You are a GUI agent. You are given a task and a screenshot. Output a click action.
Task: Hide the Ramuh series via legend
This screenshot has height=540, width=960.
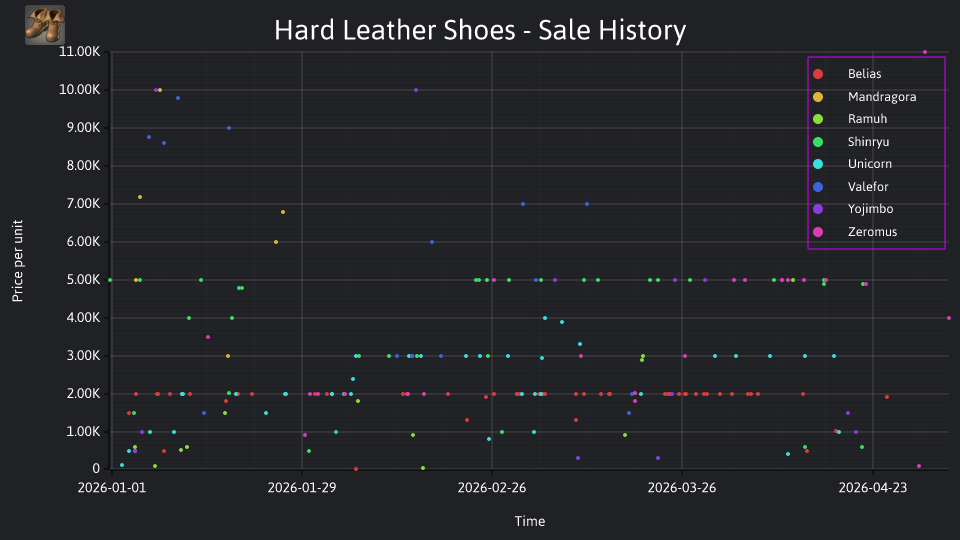point(867,119)
